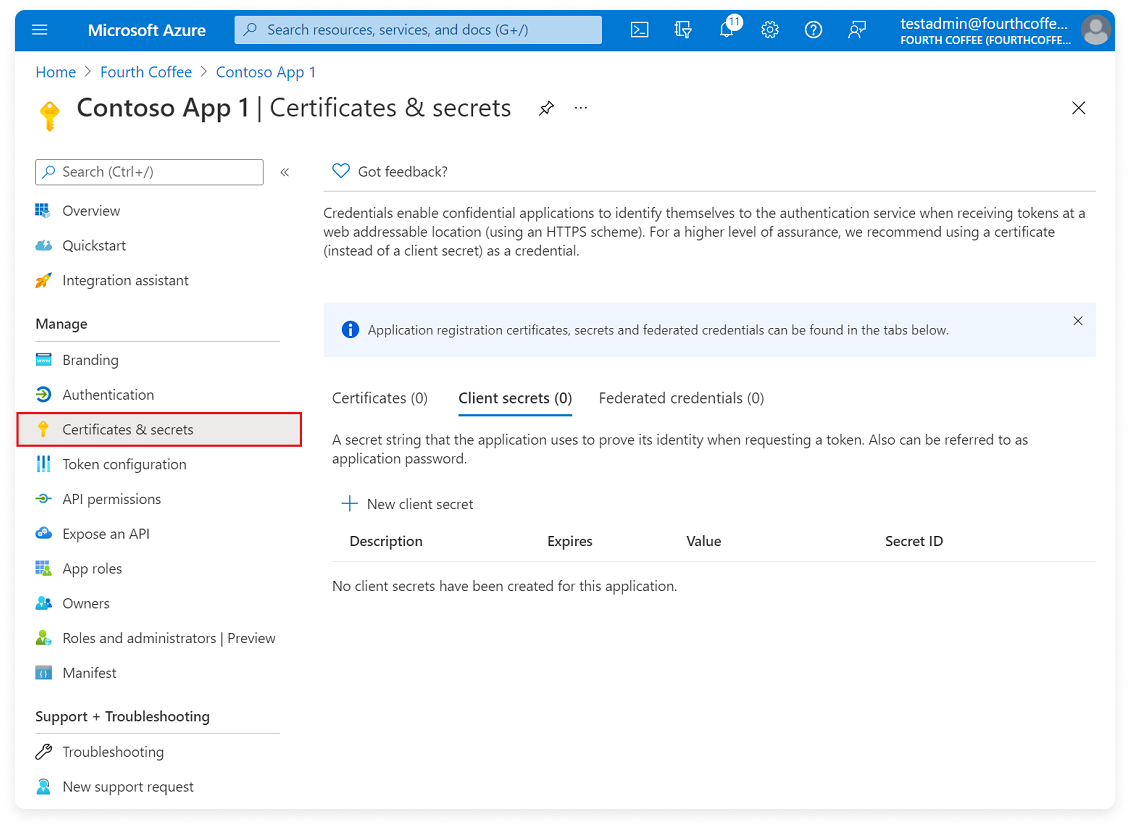Click the key icon beside page title
1130x829 pixels.
click(49, 116)
